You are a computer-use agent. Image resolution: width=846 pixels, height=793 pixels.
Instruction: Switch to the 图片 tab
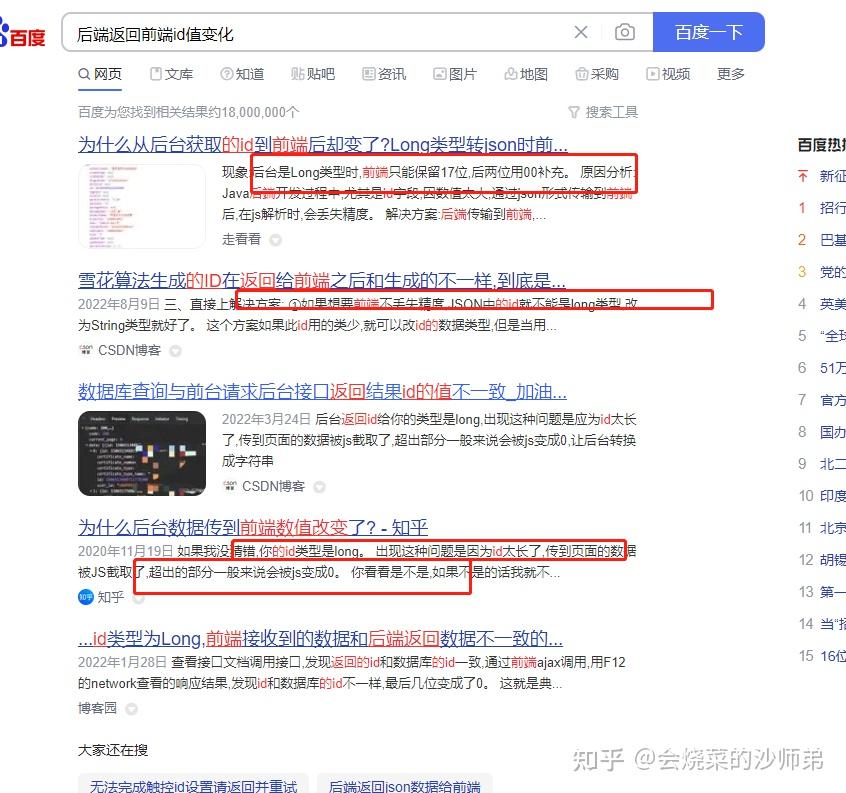(x=455, y=74)
